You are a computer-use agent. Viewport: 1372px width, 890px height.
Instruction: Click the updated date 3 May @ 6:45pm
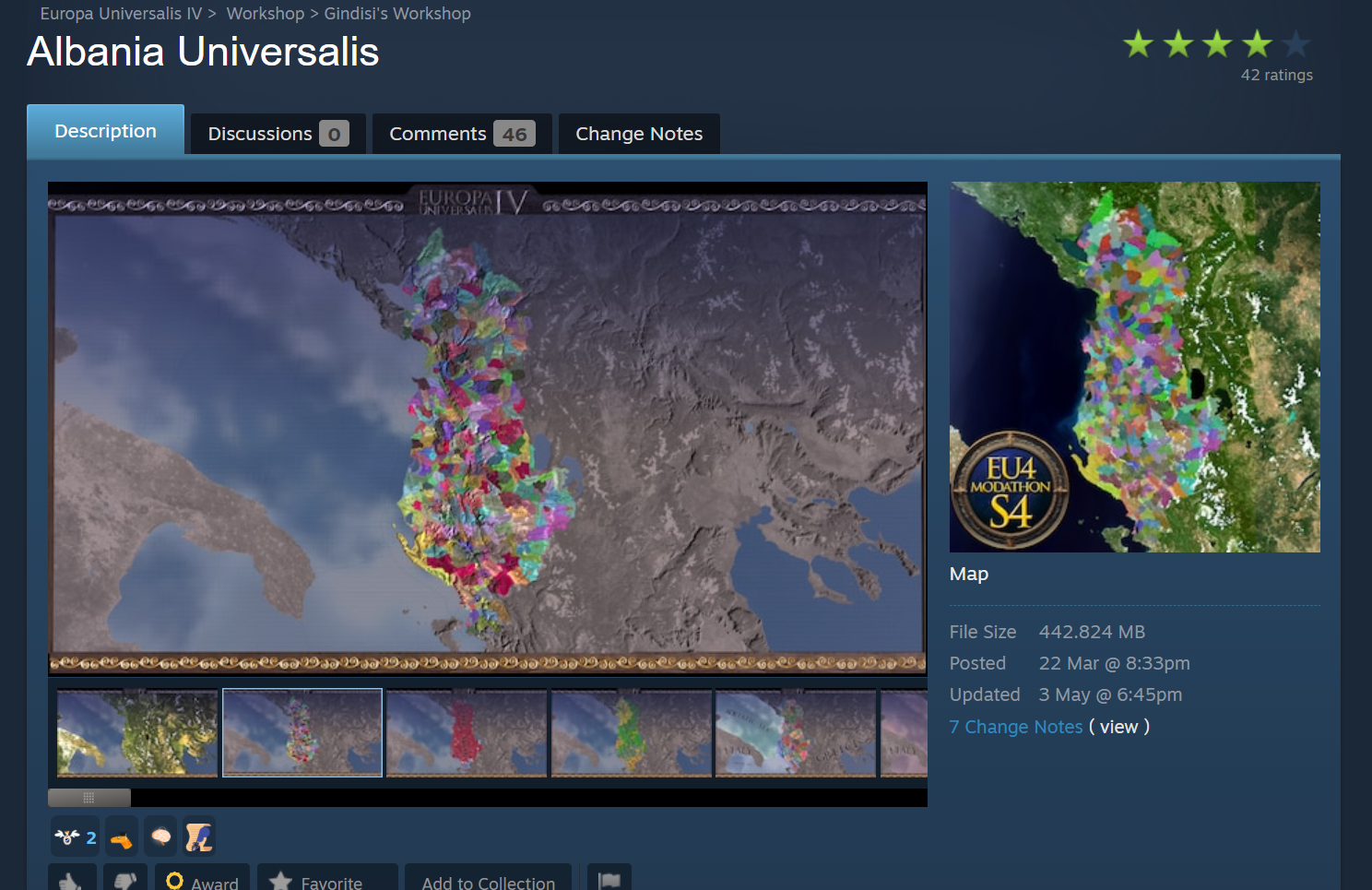1110,694
